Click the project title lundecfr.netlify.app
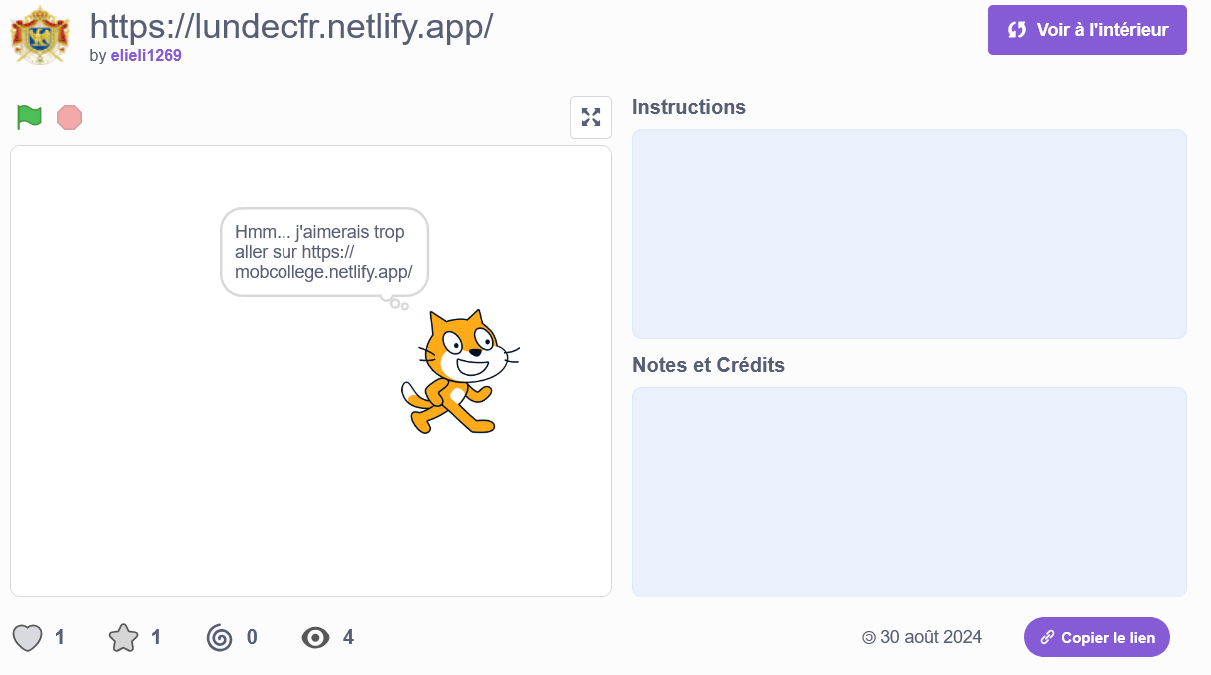Screen dimensions: 1211x675 pyautogui.click(x=291, y=25)
